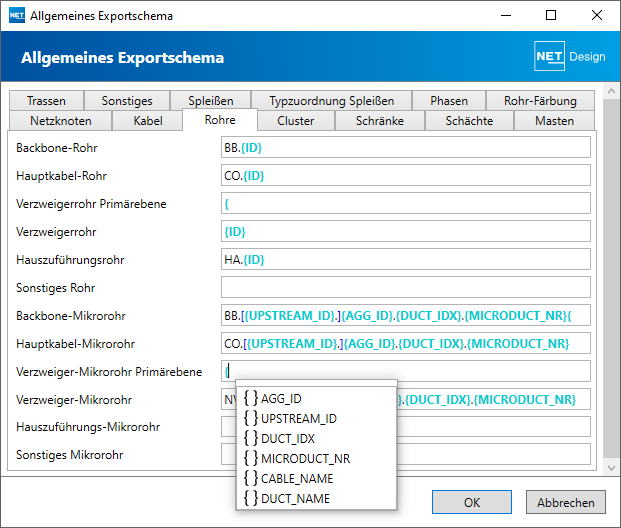Screen dimensions: 621x528
Task: Edit the Hauptkabel-Mikrorohr field
Action: [x=406, y=343]
